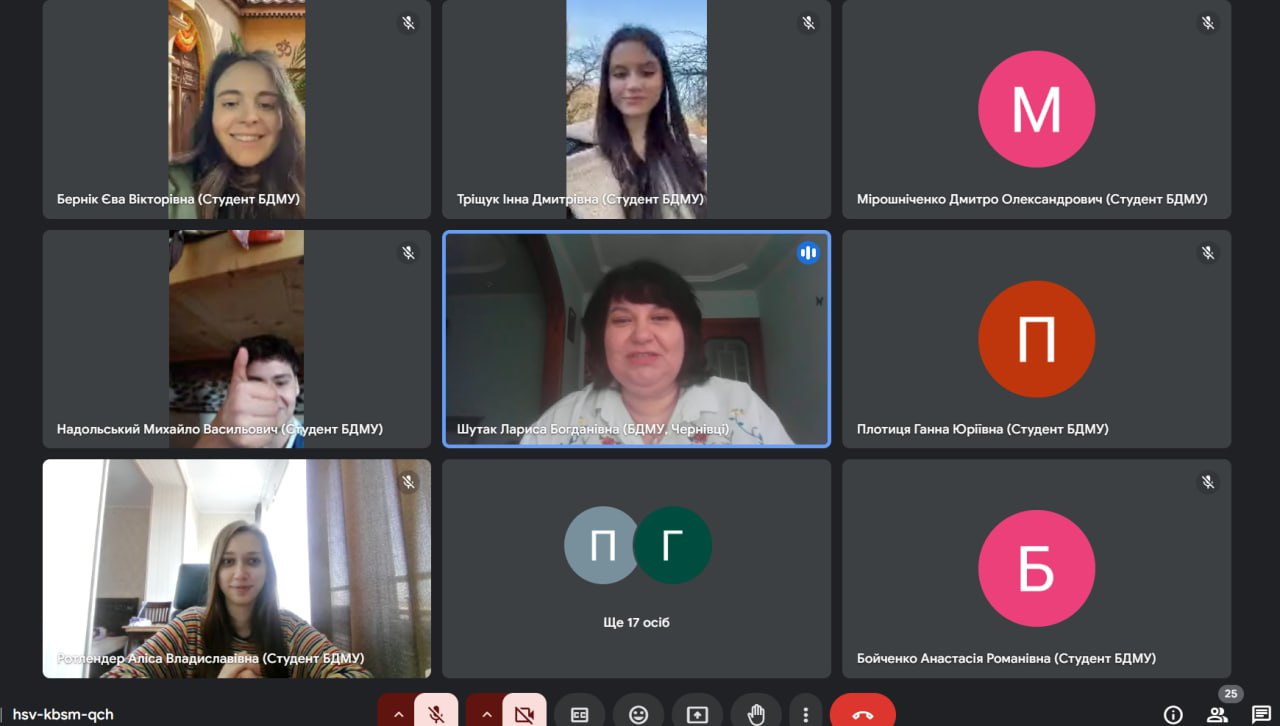1280x726 pixels.
Task: Open meeting details info icon
Action: pos(1173,714)
